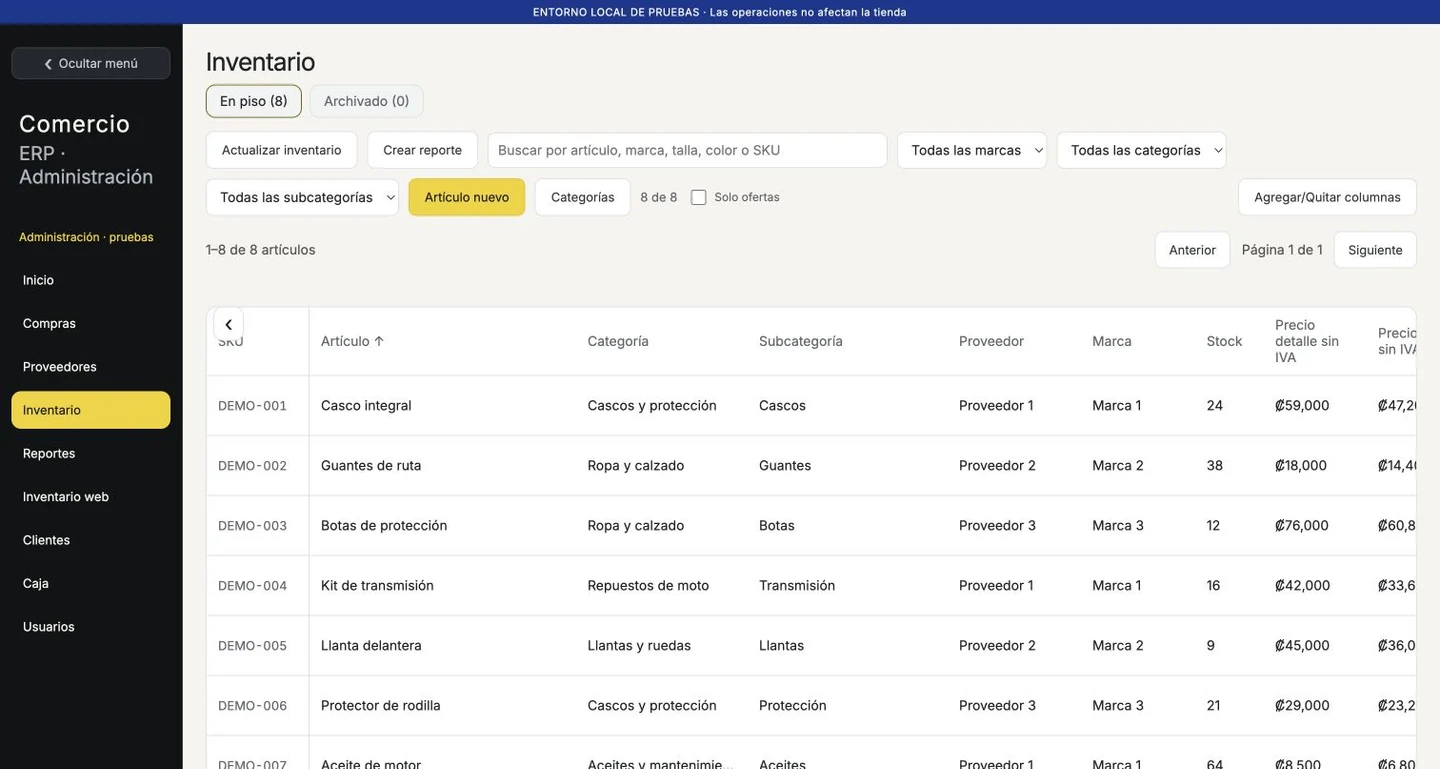This screenshot has height=769, width=1440.
Task: Select the Guantes de ruta article
Action: 371,465
